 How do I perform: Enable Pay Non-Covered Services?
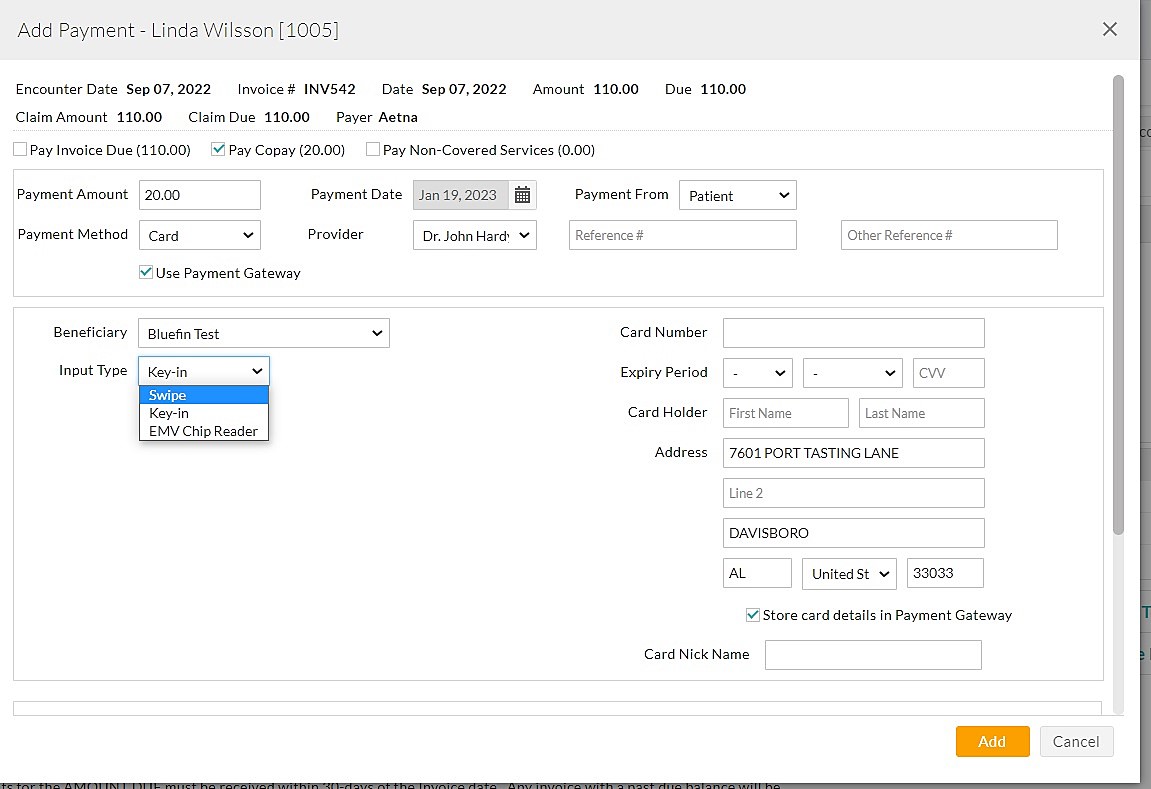[372, 149]
